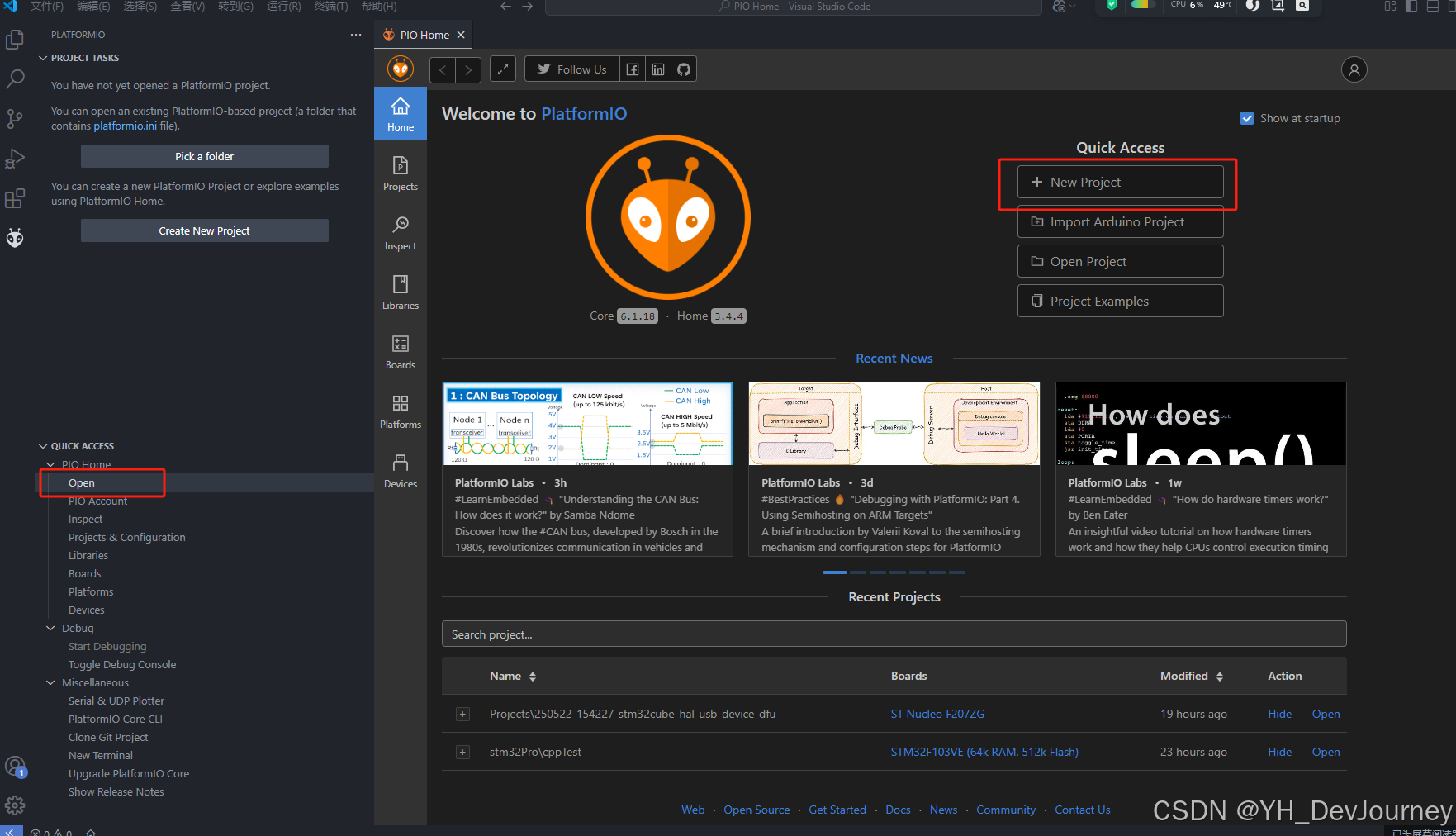Open CAN Bus Topology news thumbnail
The image size is (1456, 836).
pos(587,424)
